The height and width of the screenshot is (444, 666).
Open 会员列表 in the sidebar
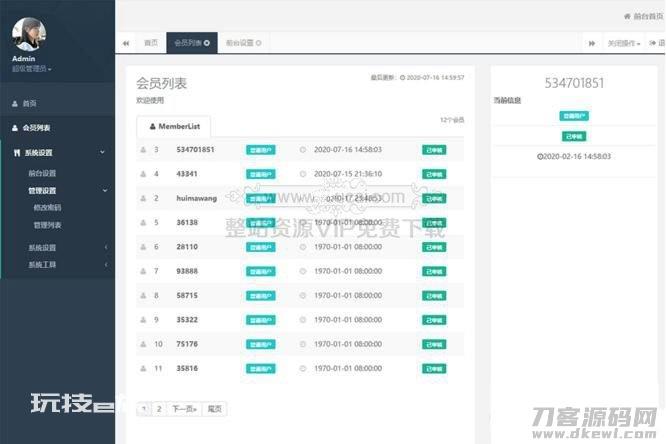tap(37, 127)
